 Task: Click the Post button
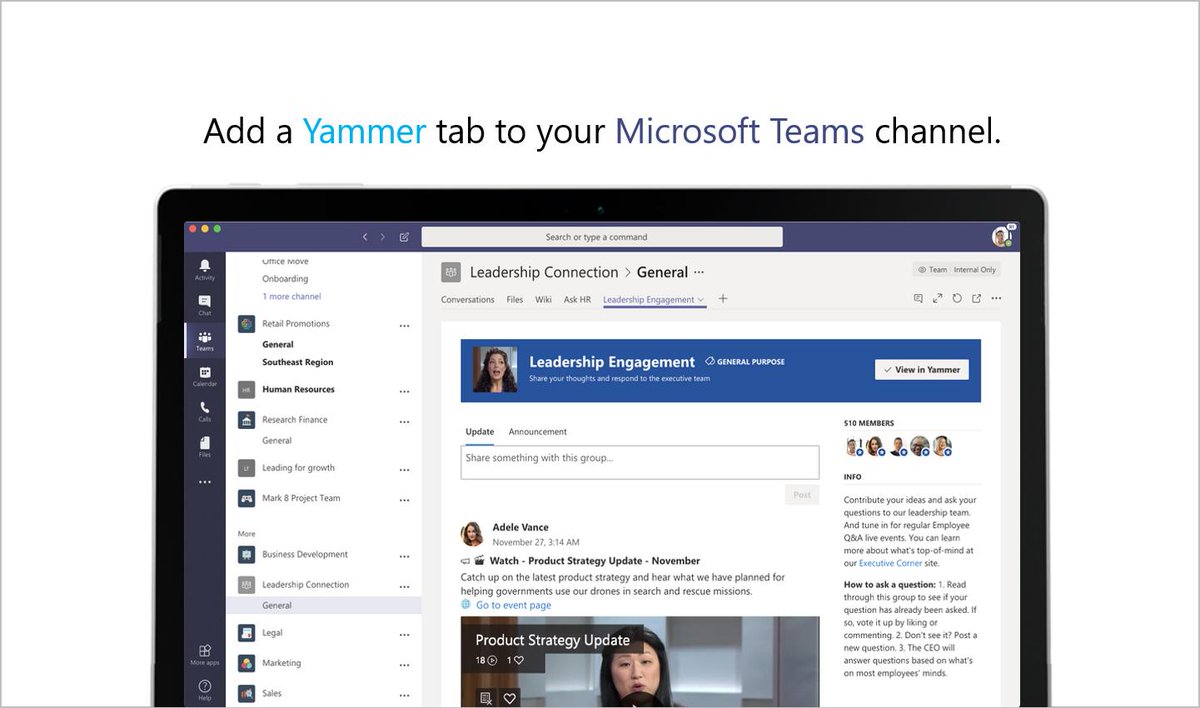(x=802, y=495)
